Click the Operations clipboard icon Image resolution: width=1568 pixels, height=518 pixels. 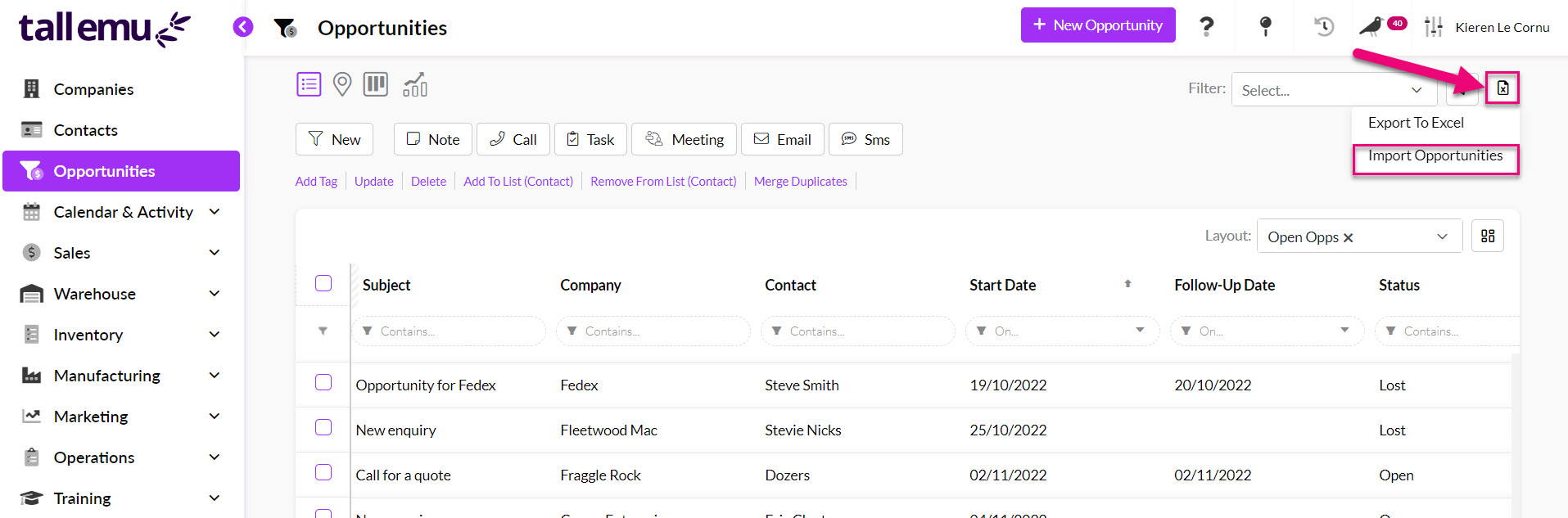[x=32, y=457]
